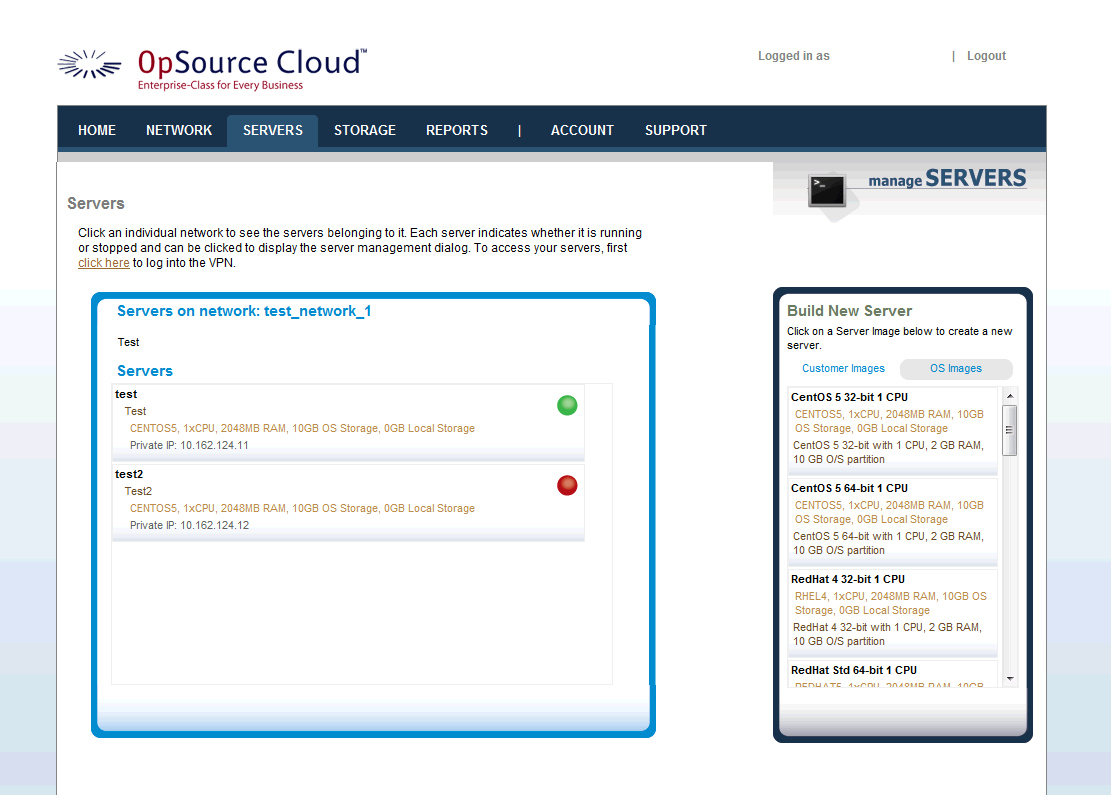Open the SUPPORT navigation tab

[x=676, y=130]
